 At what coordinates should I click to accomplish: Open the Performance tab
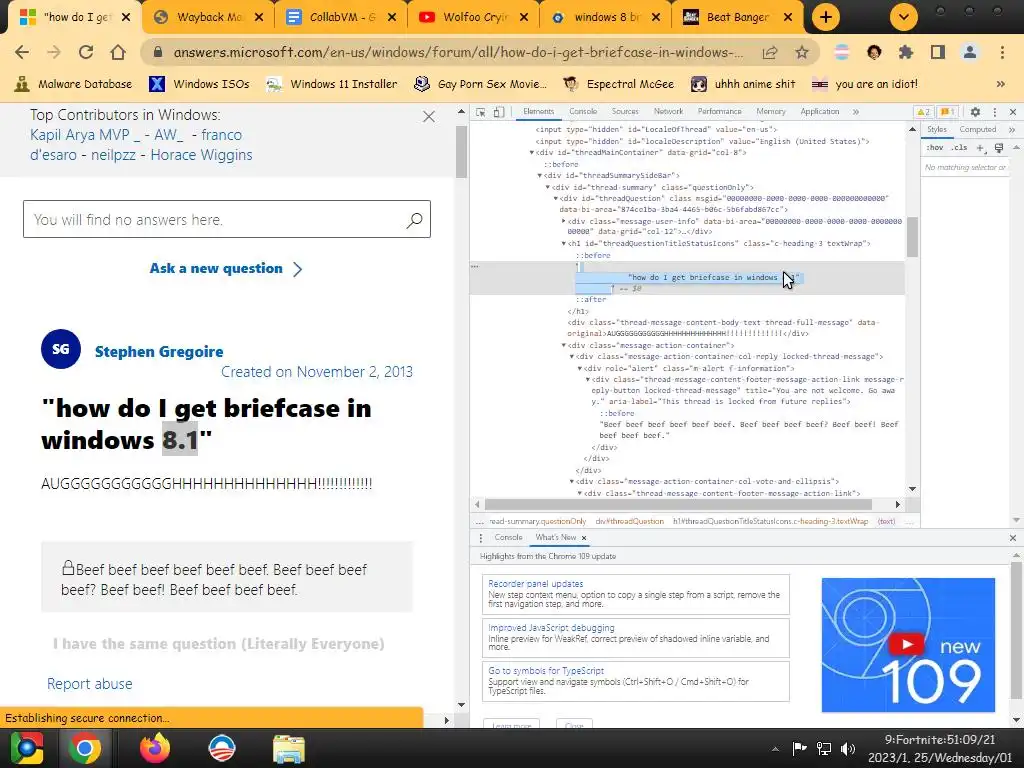point(719,112)
